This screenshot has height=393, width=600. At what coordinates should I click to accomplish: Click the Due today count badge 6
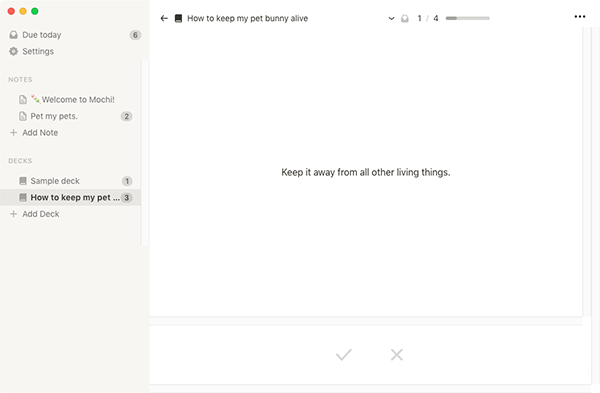tap(135, 35)
